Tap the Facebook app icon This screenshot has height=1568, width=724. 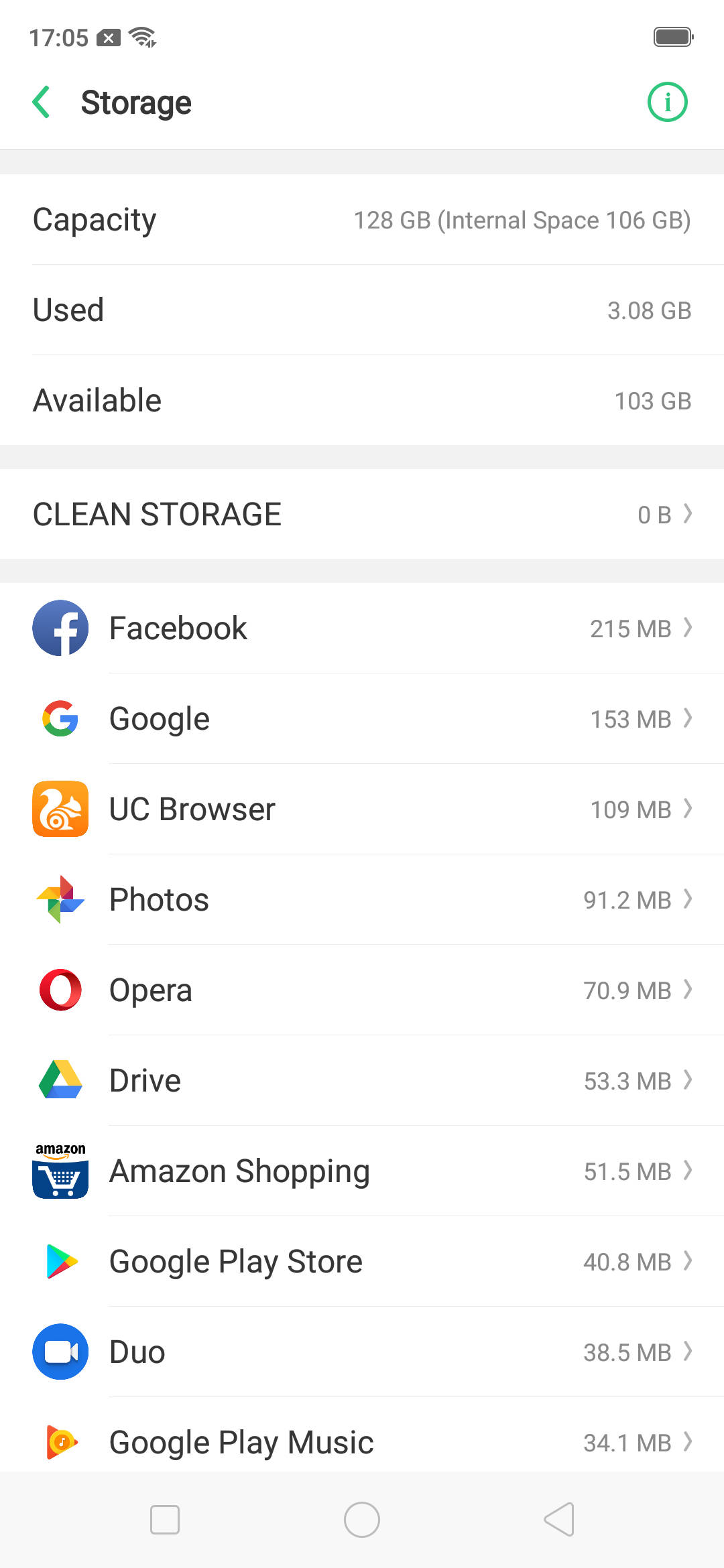pos(60,628)
